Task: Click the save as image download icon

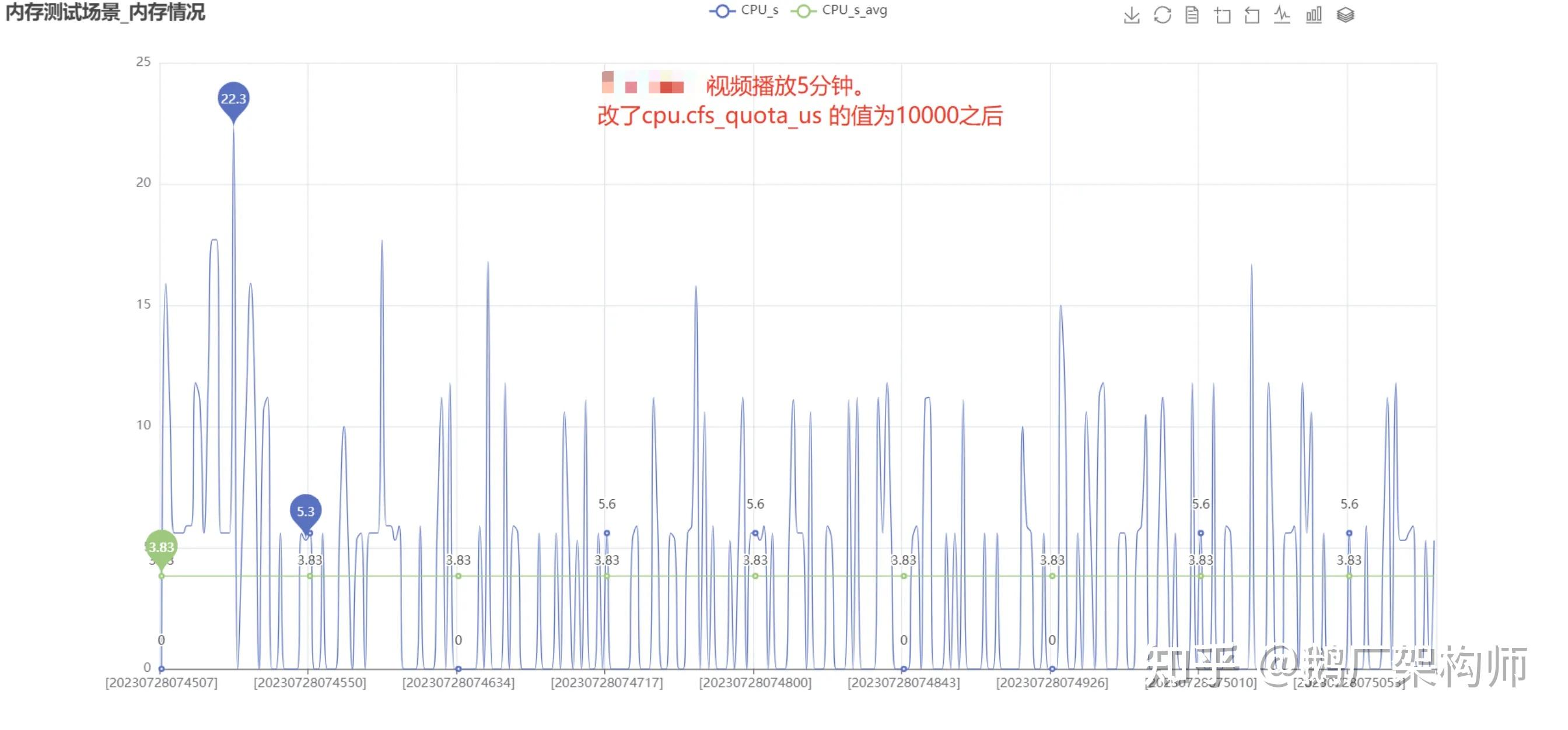Action: [1131, 15]
